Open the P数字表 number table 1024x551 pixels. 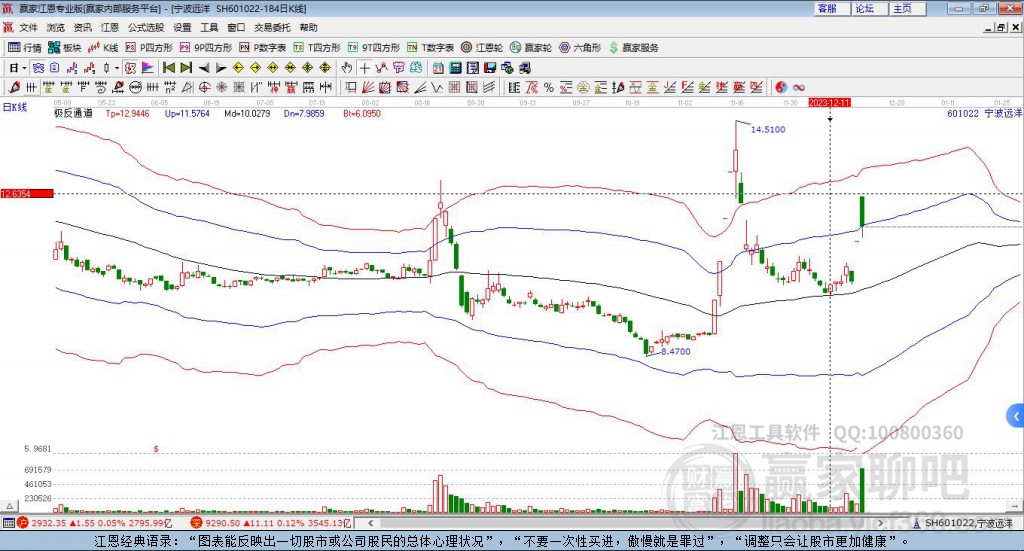point(263,48)
